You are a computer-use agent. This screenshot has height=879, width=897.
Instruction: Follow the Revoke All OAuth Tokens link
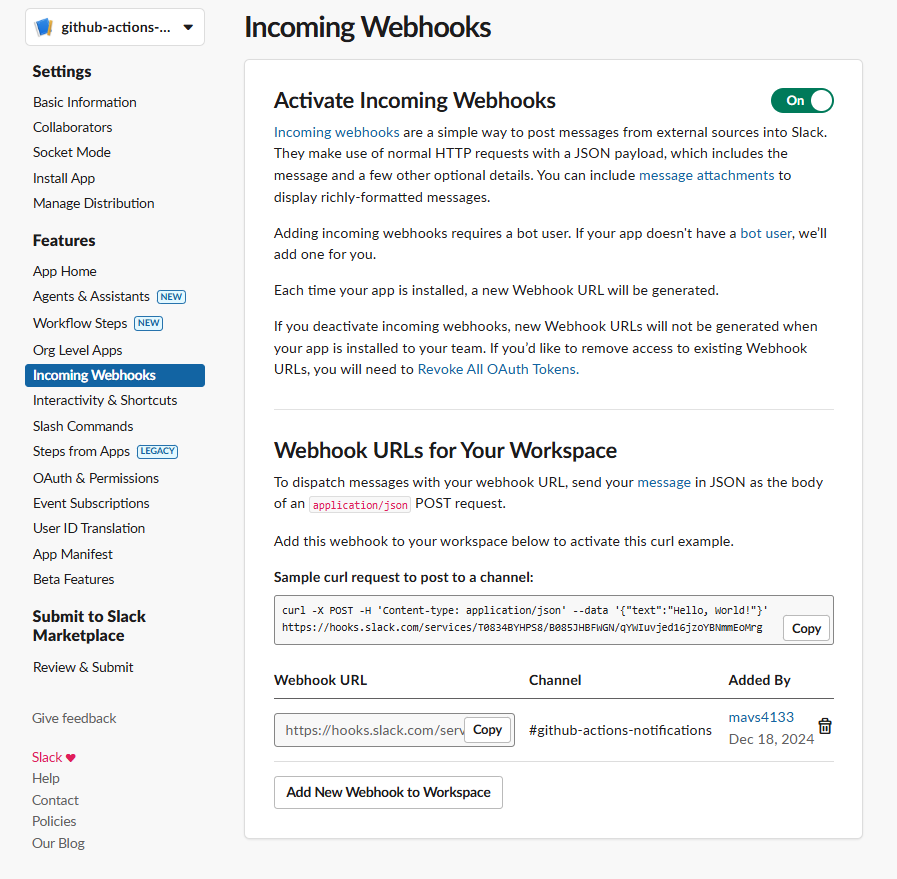tap(497, 369)
